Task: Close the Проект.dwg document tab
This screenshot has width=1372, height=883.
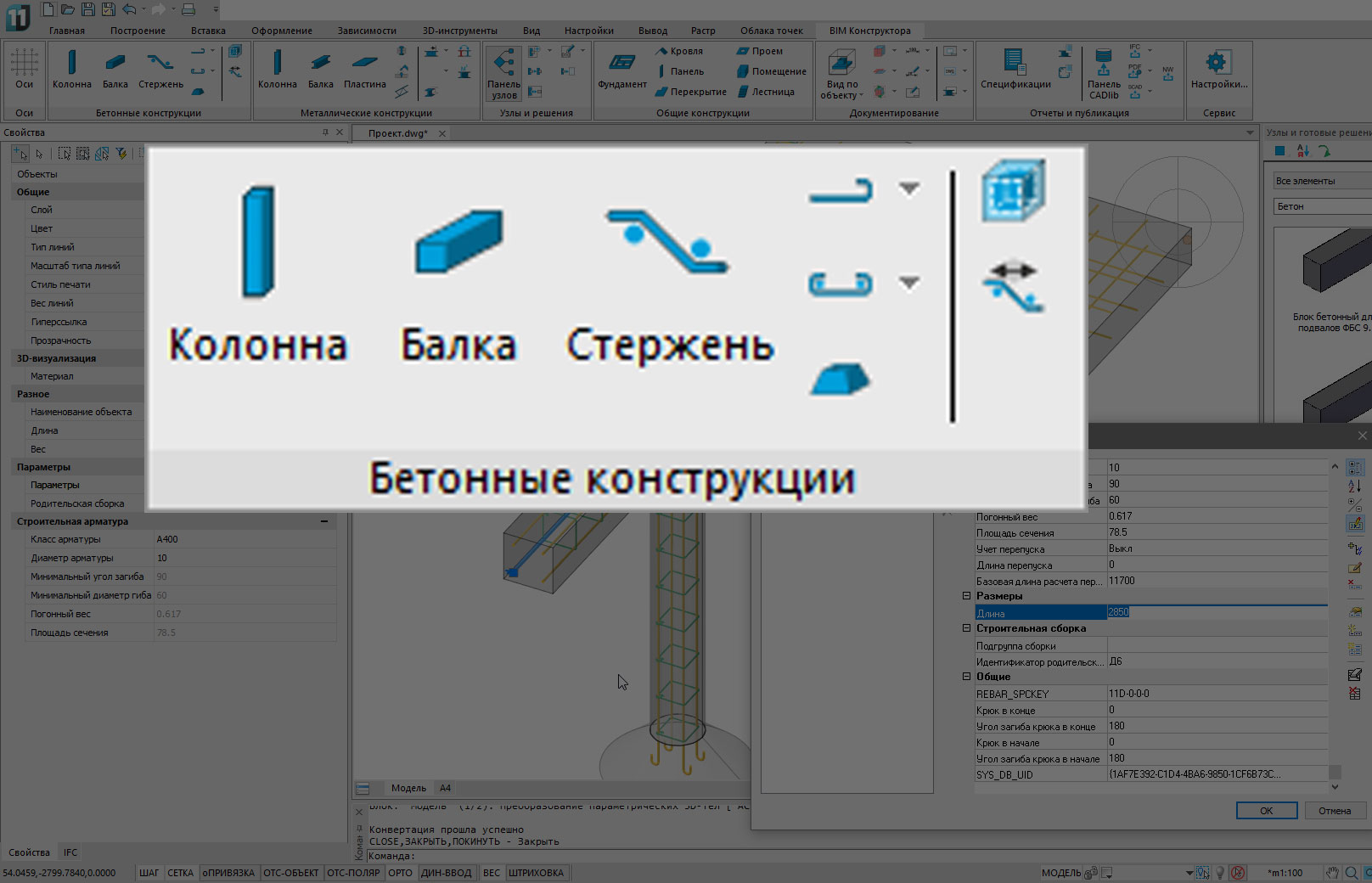Action: point(441,133)
